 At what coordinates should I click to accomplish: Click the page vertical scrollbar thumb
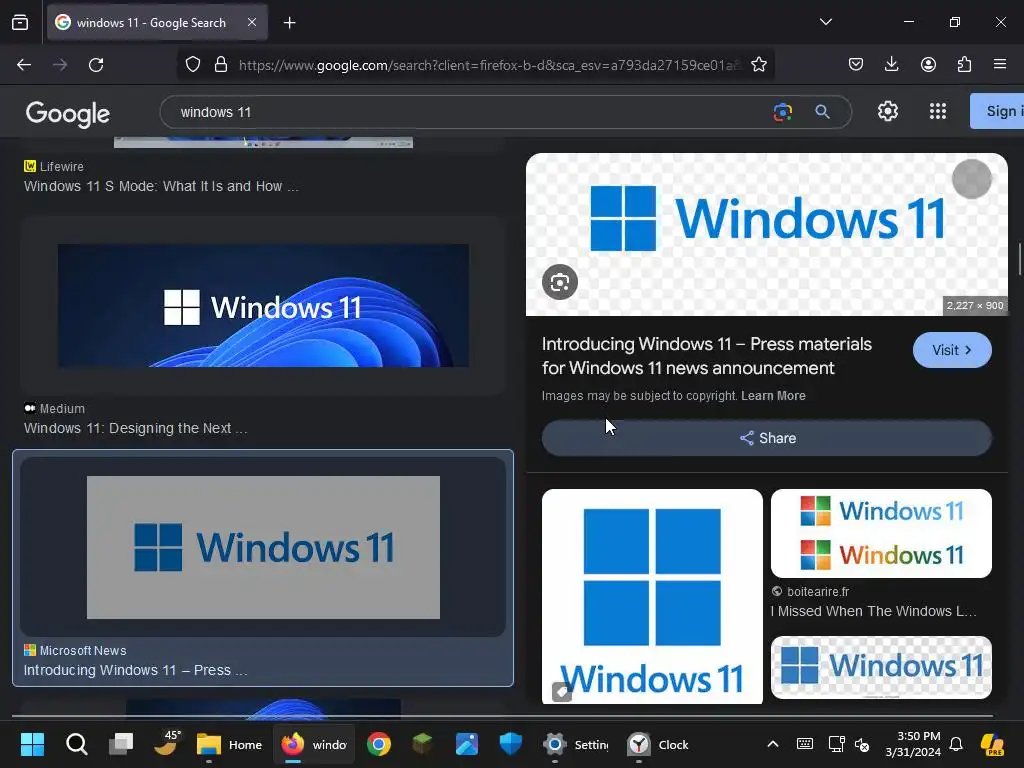pos(1020,259)
